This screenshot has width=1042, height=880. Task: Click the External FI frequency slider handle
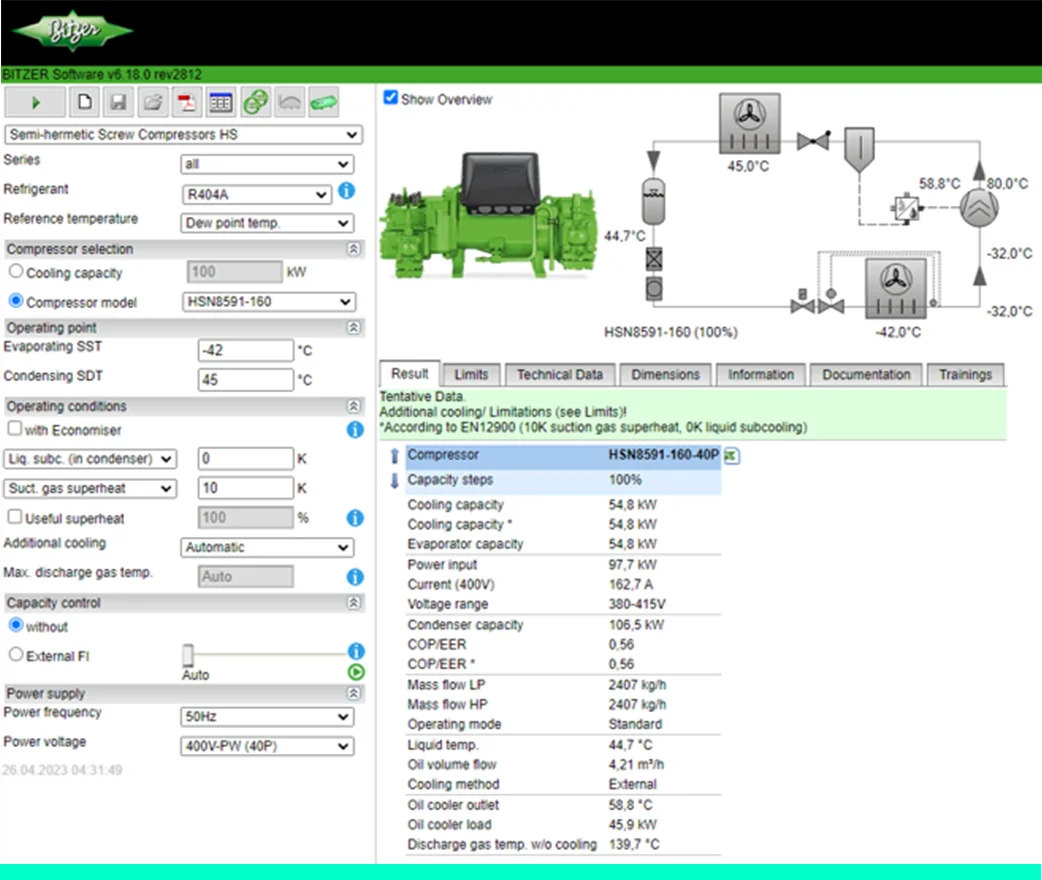pyautogui.click(x=187, y=655)
